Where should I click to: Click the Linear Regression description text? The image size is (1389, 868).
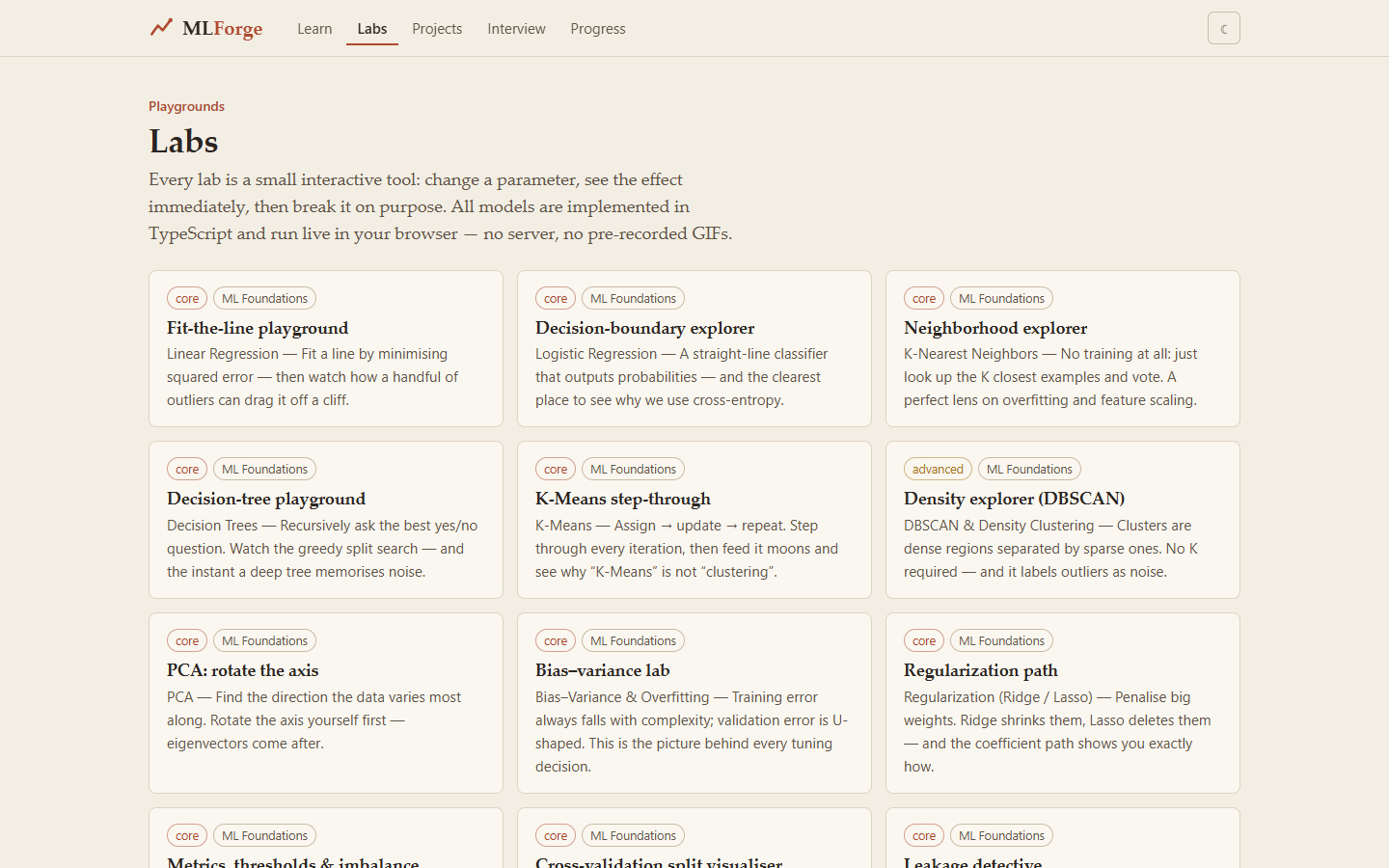[313, 377]
